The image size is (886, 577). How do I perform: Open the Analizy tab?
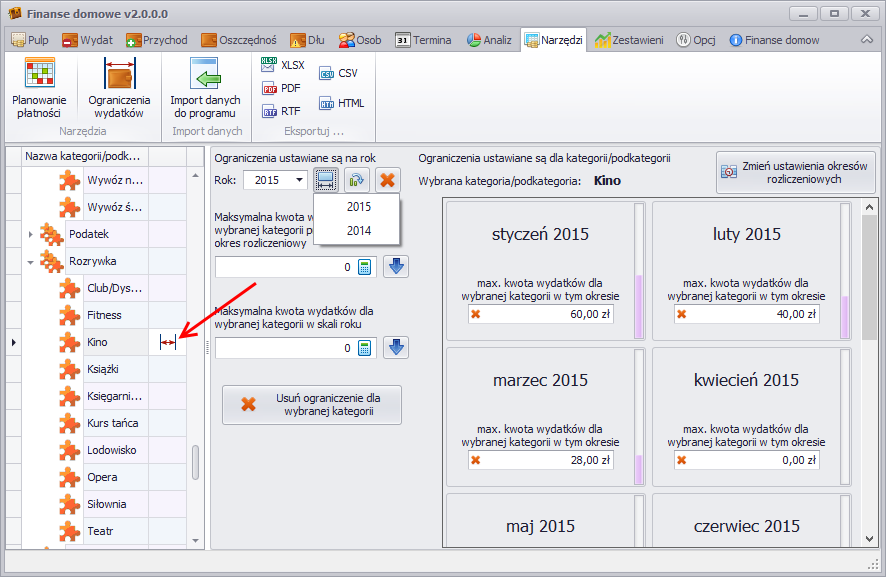click(x=488, y=40)
